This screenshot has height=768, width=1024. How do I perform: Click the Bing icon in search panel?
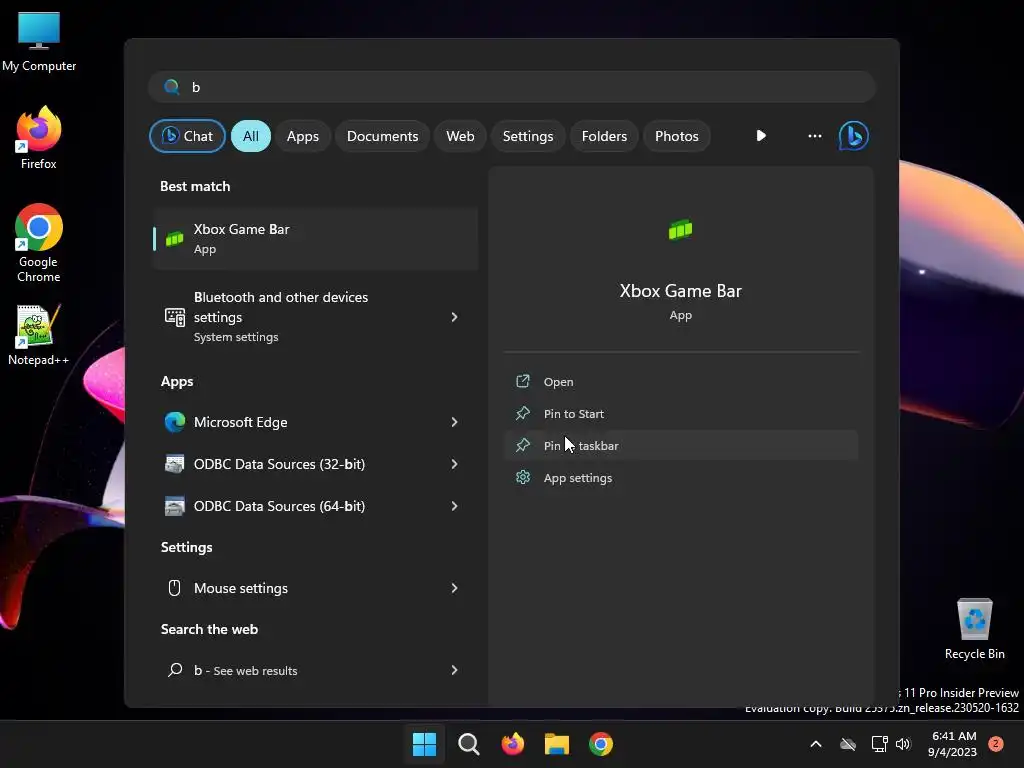854,136
